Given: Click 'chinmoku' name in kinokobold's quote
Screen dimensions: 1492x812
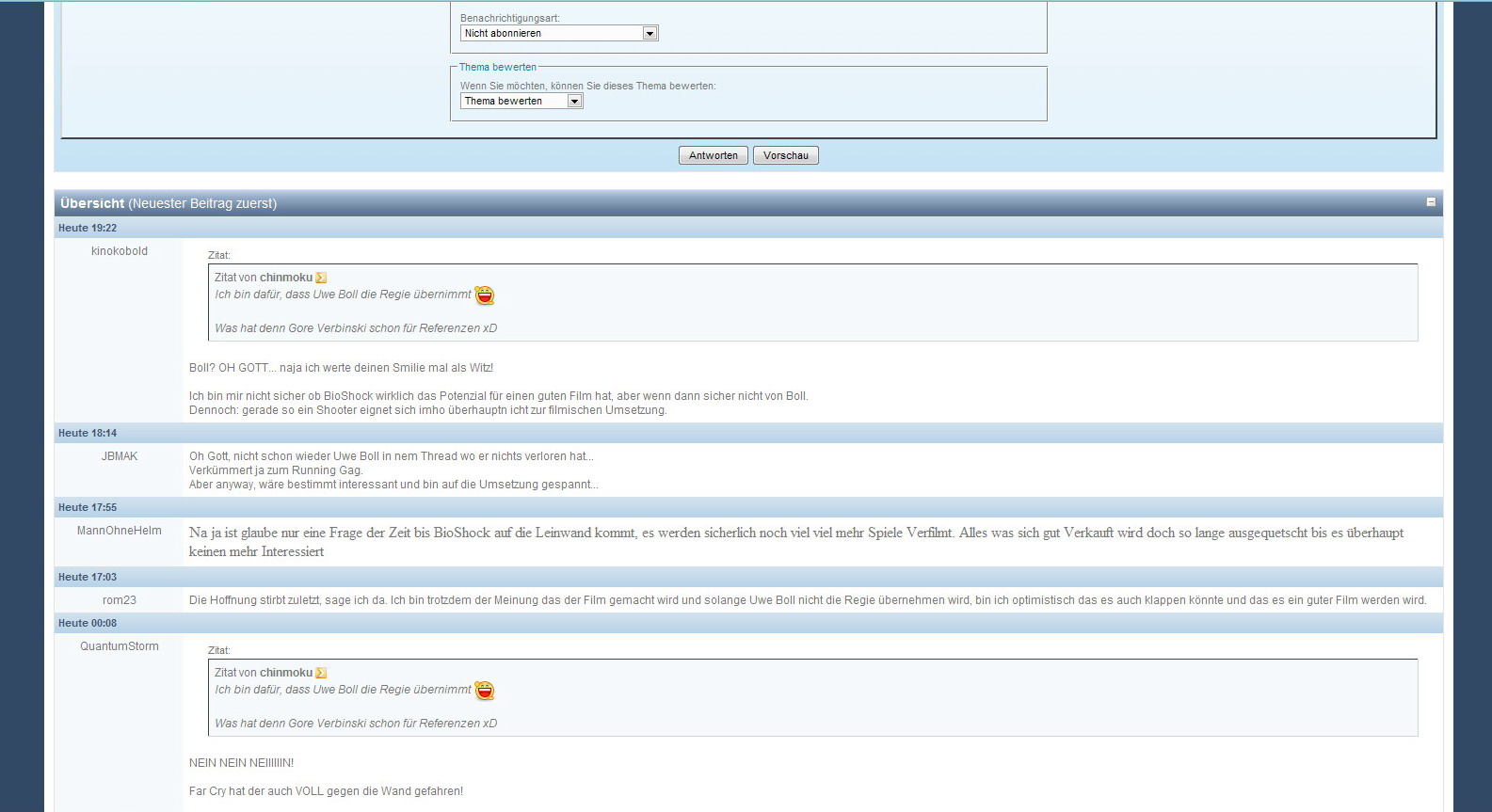Looking at the screenshot, I should [286, 278].
